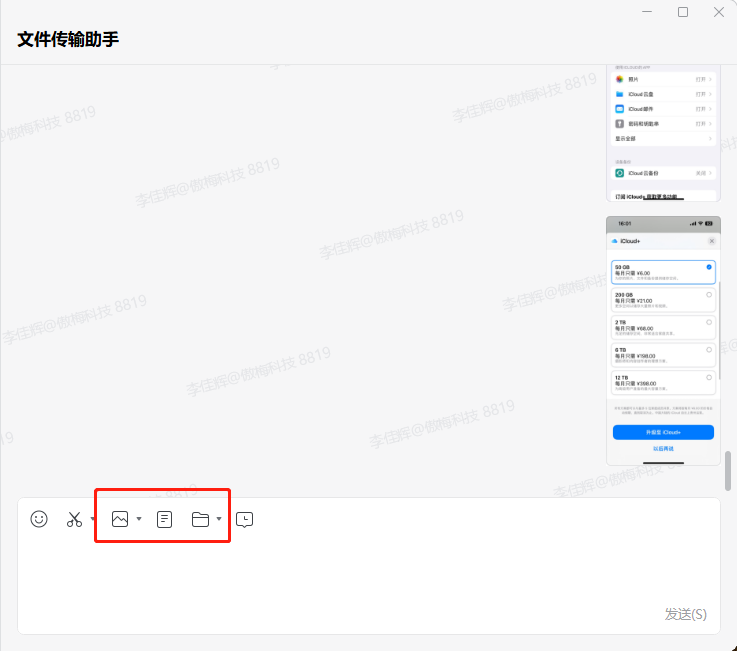The height and width of the screenshot is (651, 737).
Task: Open the scheduled message clock-bubble icon
Action: [x=244, y=519]
